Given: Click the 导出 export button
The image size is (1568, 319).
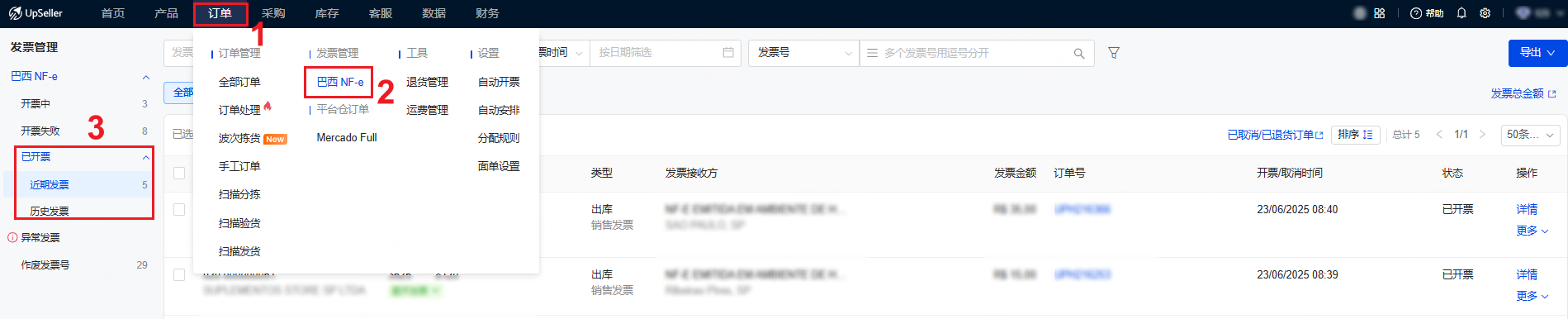Looking at the screenshot, I should [1537, 52].
